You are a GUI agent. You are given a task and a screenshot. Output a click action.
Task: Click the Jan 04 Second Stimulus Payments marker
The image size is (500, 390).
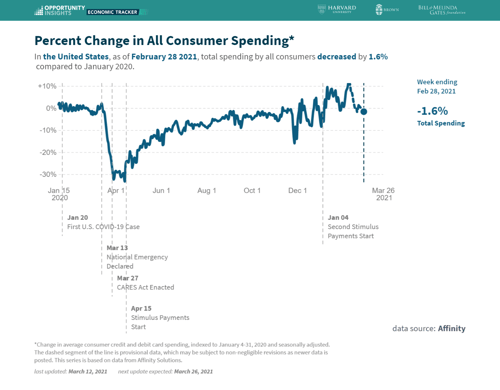coord(353,227)
